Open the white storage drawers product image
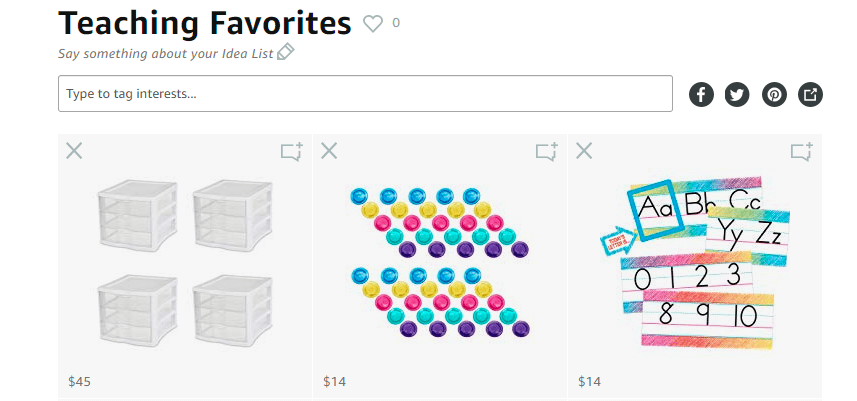This screenshot has height=401, width=857. point(185,263)
